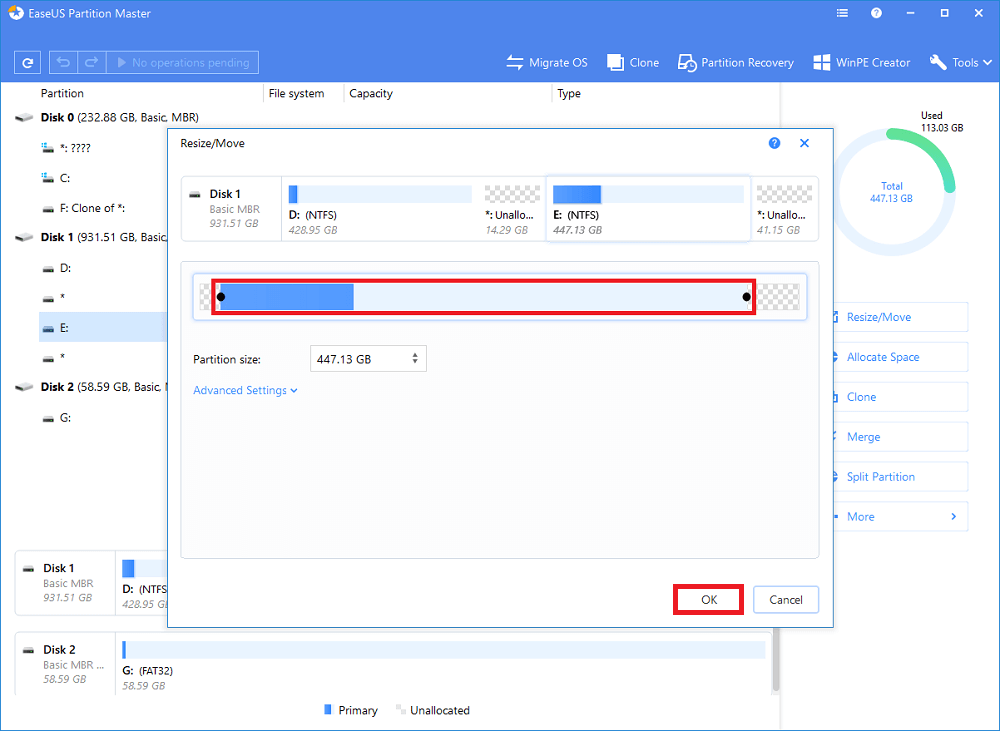Click Allocate Space in the right panel
1000x731 pixels.
point(900,357)
